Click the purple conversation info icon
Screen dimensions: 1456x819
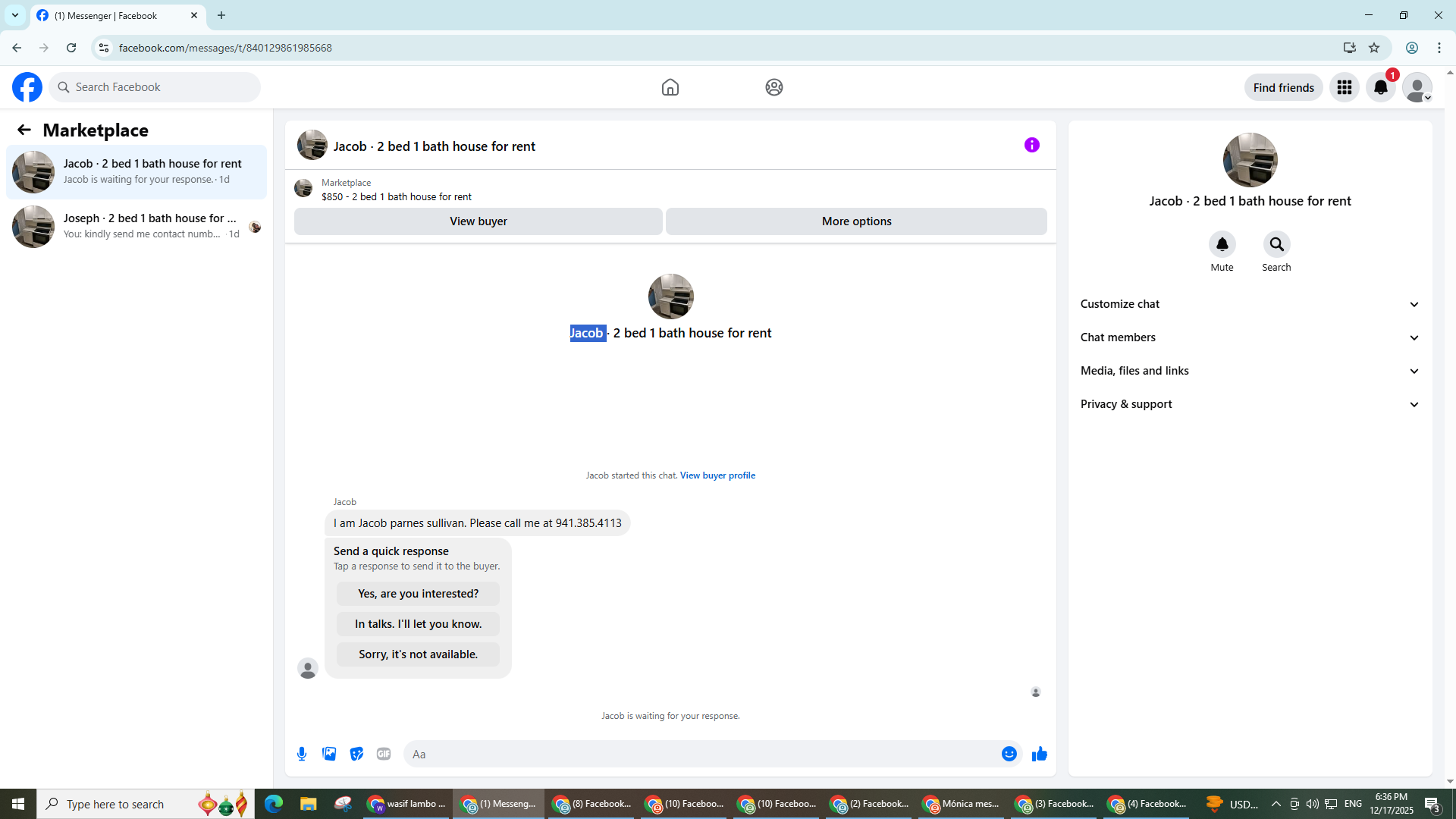point(1031,145)
